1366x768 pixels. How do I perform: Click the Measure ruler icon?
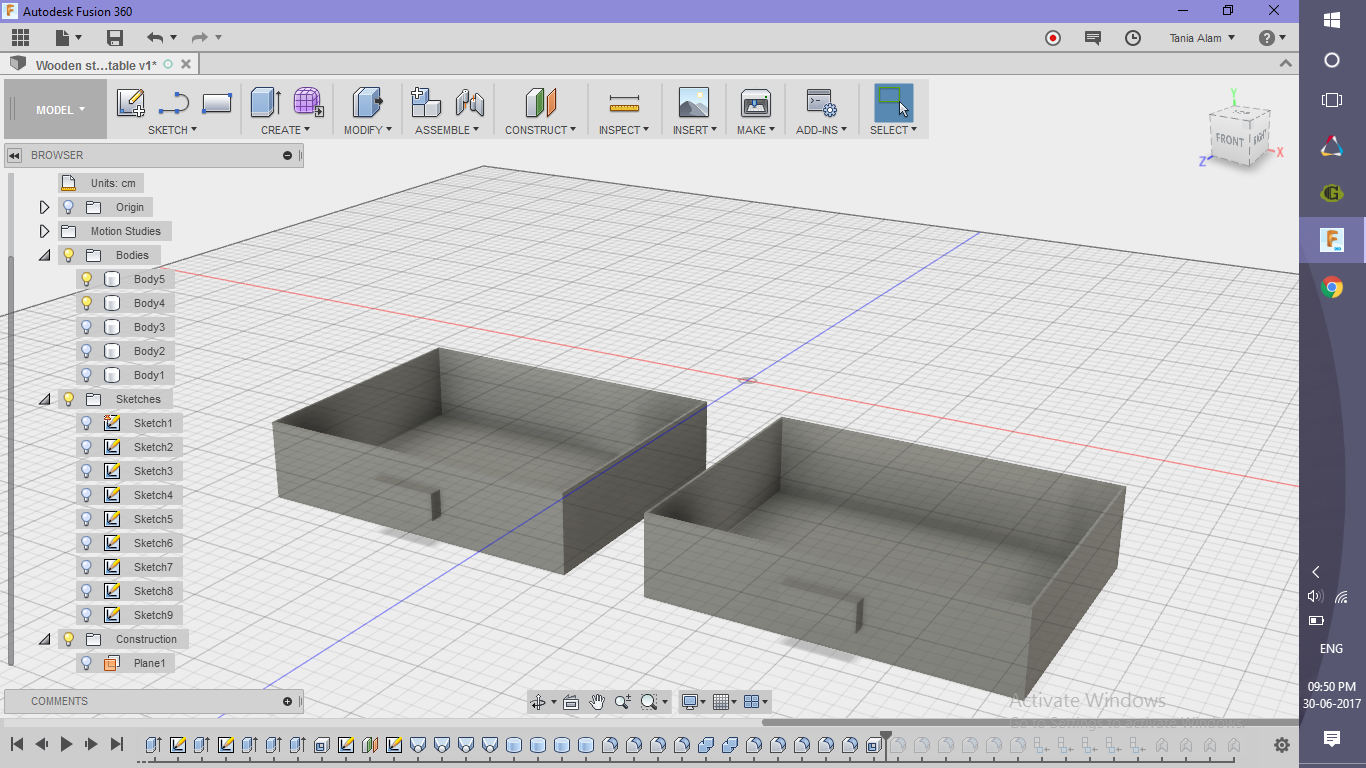click(x=624, y=103)
